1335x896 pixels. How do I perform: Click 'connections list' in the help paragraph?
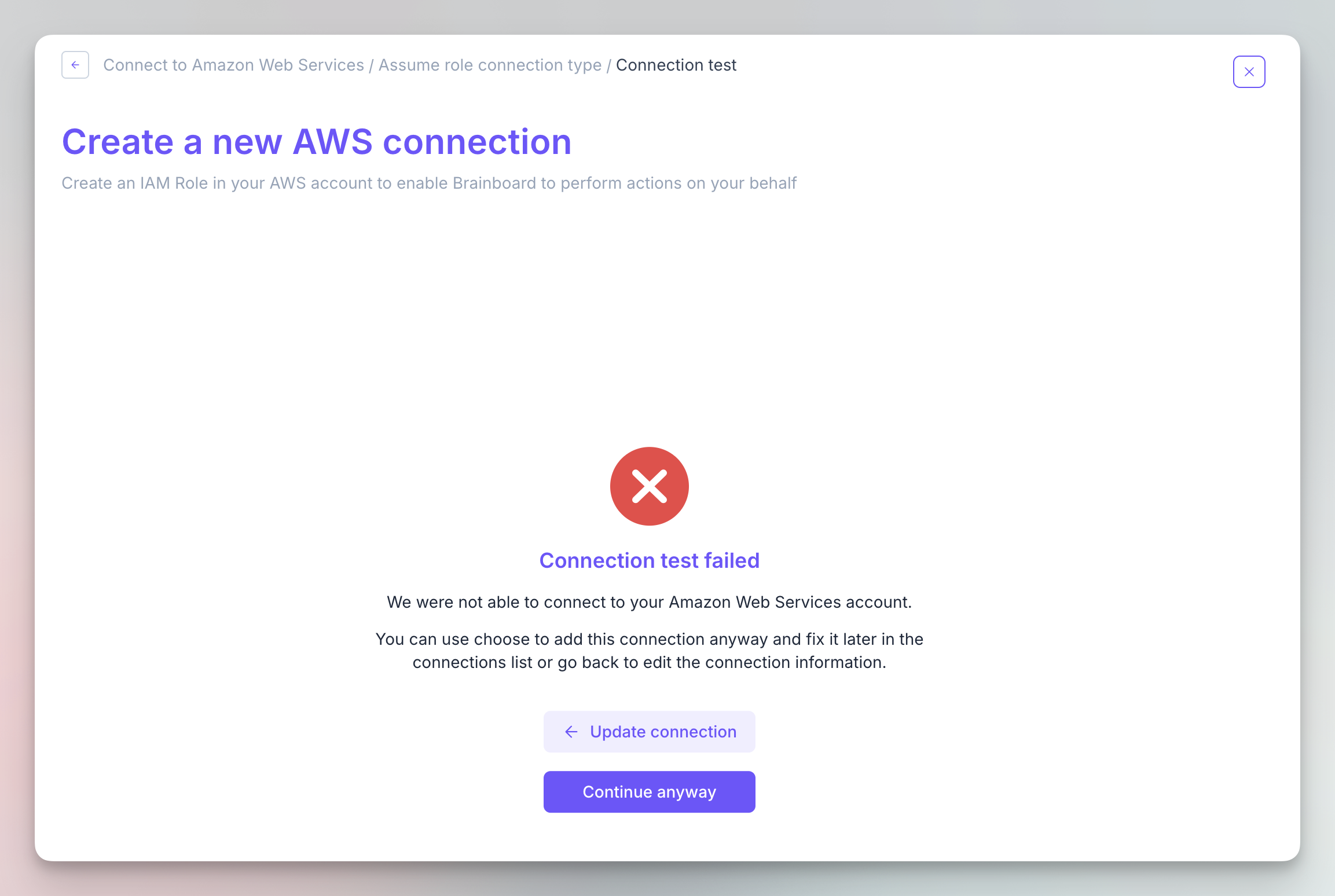472,662
